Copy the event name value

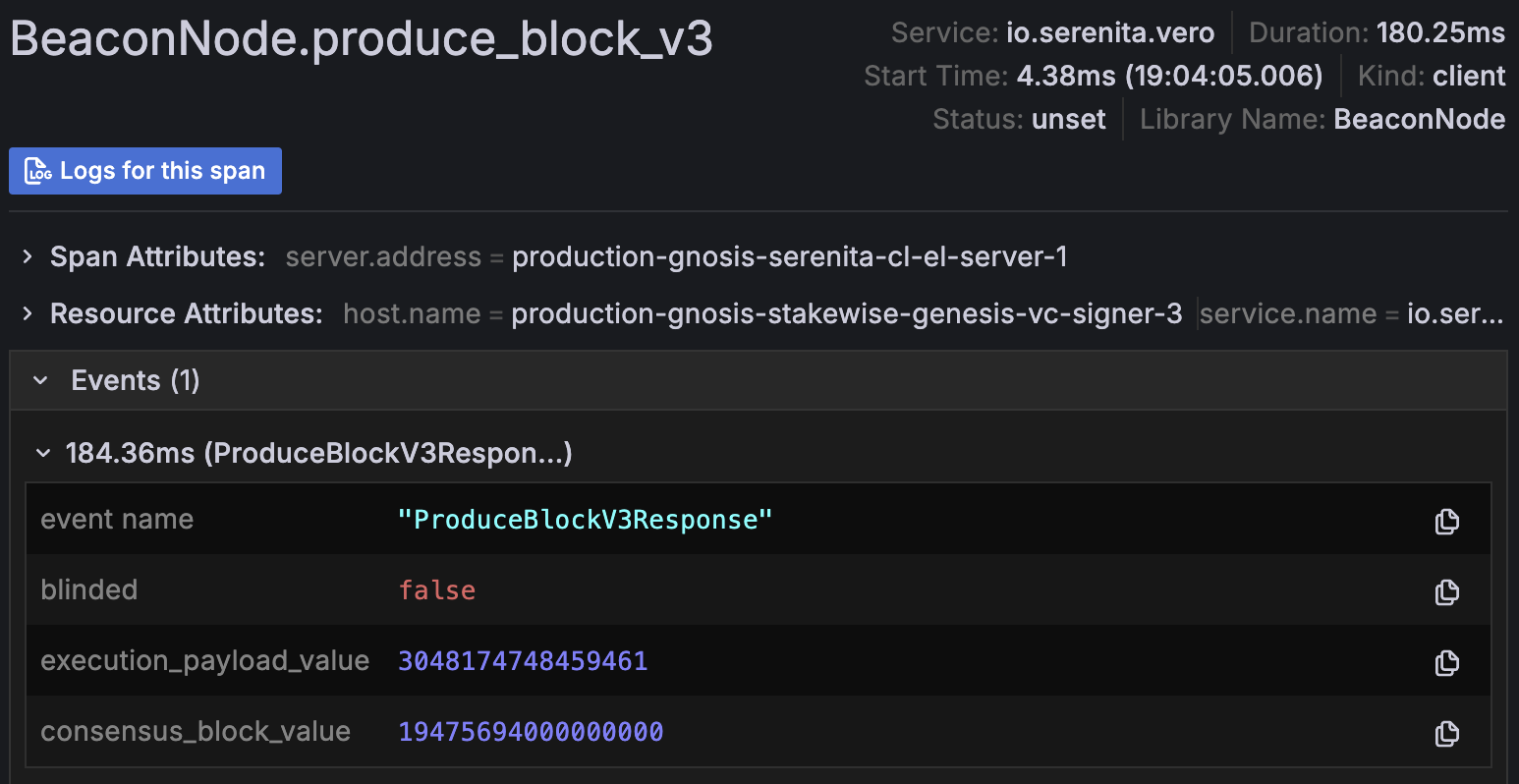1446,521
